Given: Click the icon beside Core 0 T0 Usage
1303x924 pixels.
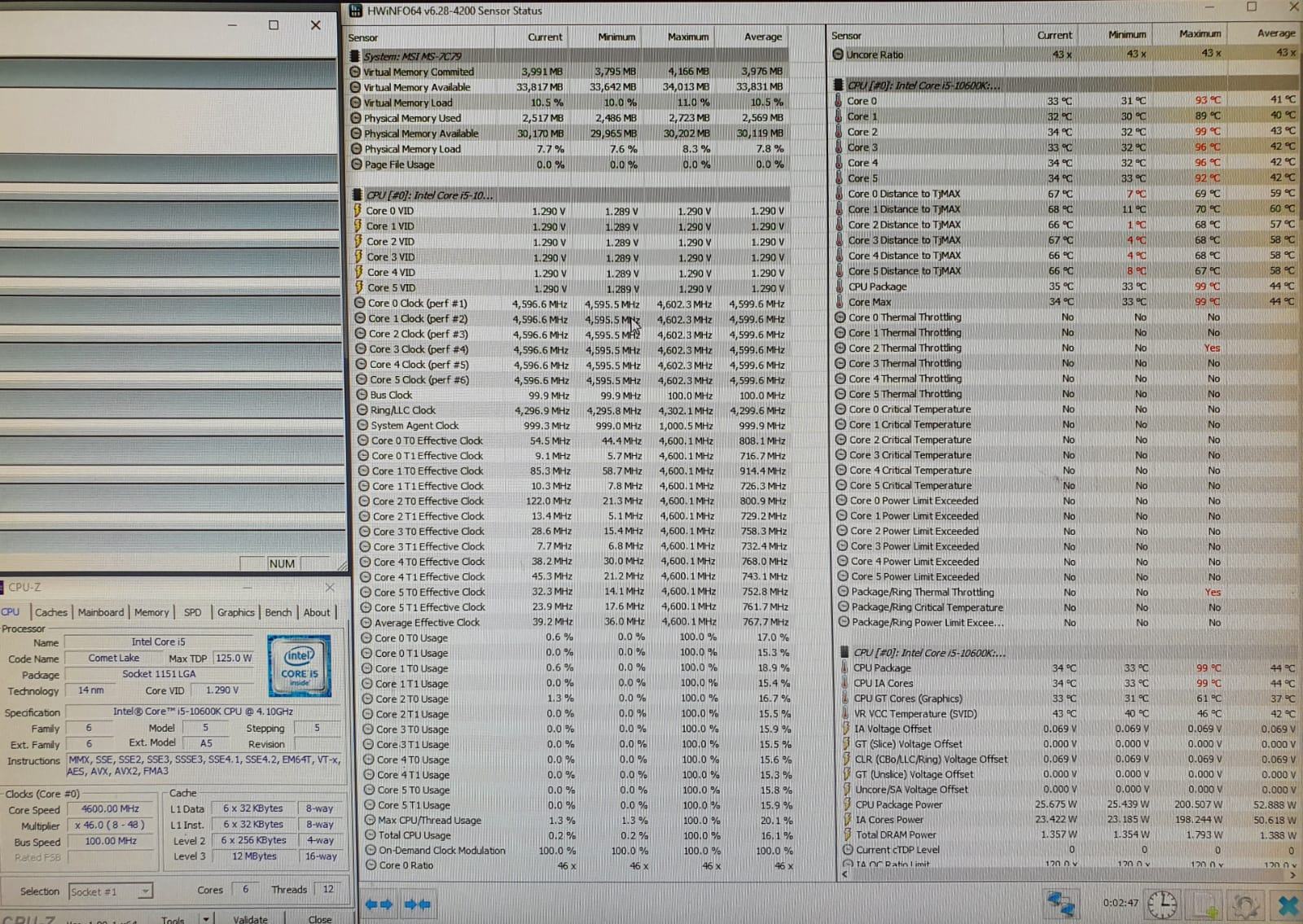Looking at the screenshot, I should [366, 638].
